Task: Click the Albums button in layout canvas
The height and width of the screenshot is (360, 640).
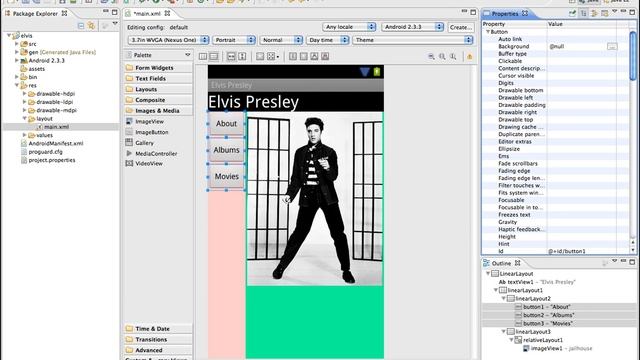Action: (227, 150)
